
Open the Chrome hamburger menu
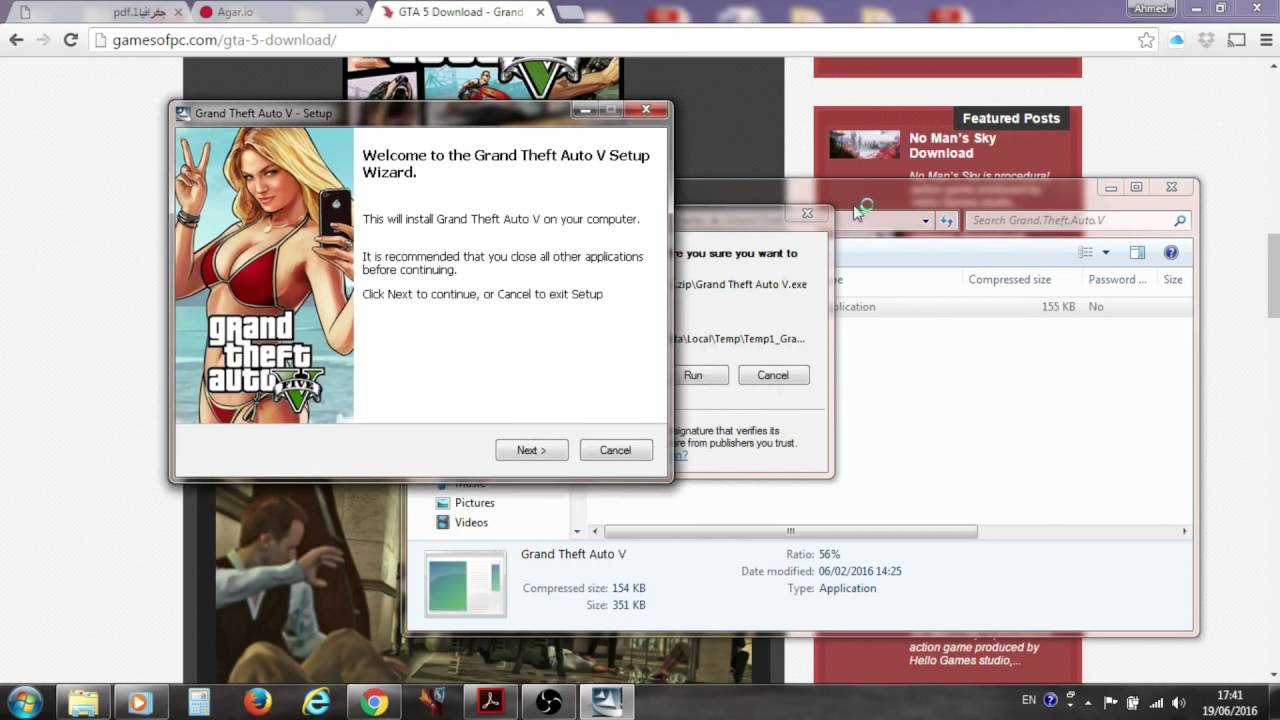point(1264,40)
